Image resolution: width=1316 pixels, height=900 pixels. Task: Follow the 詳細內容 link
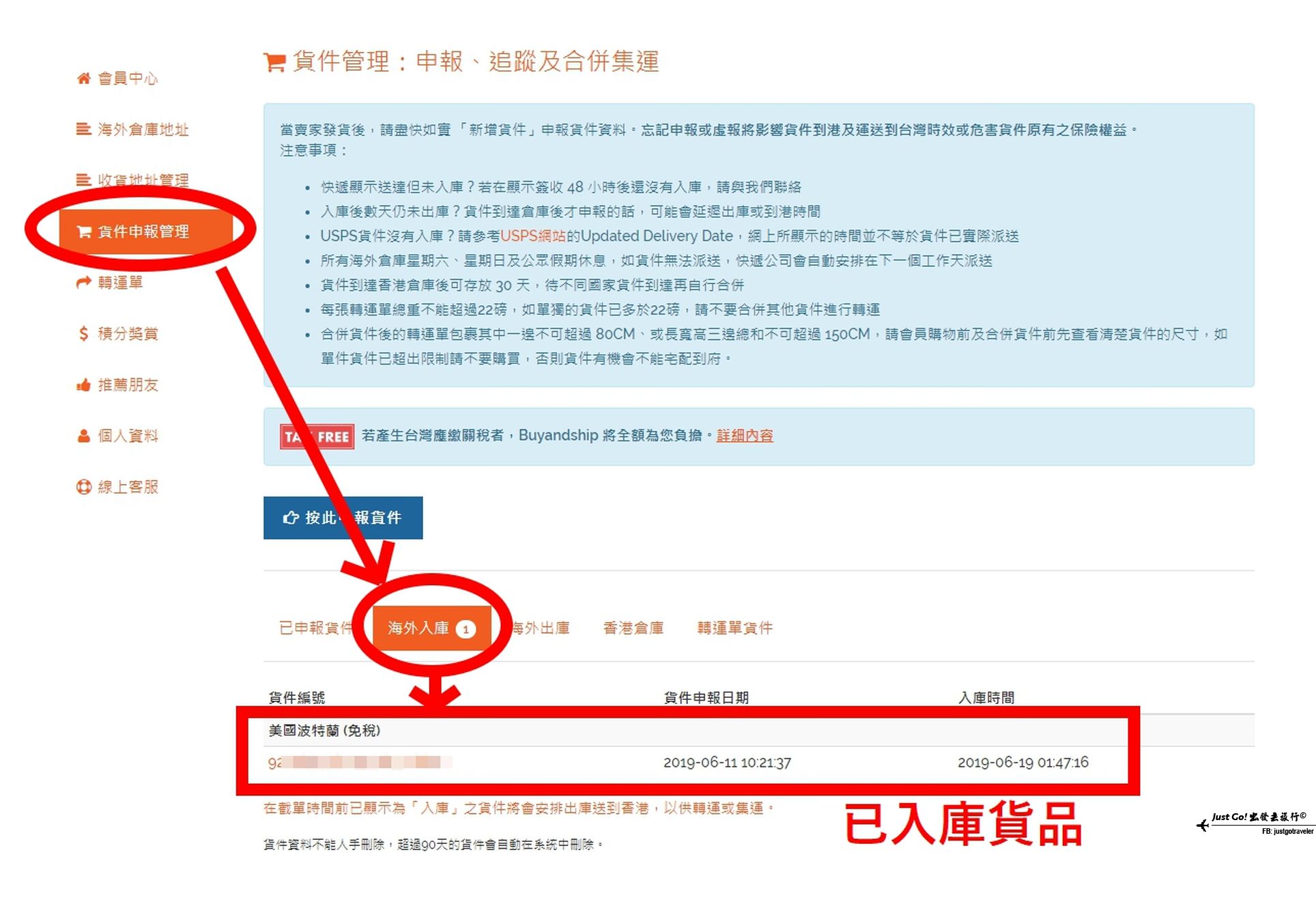(744, 436)
